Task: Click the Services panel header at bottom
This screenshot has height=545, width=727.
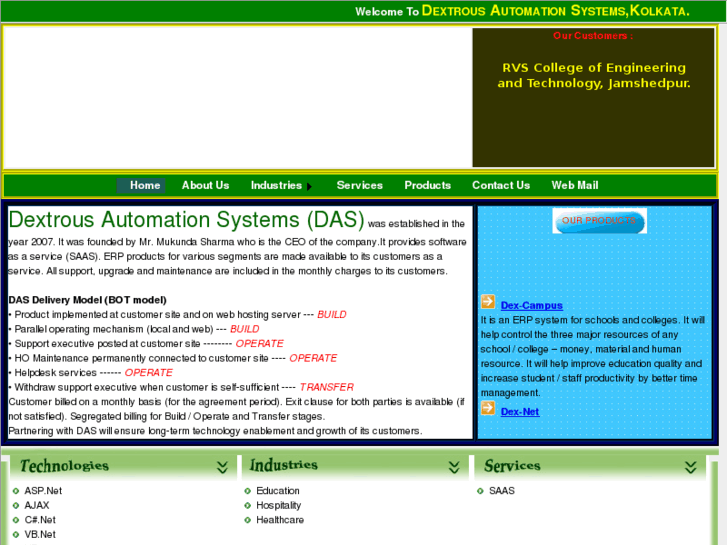Action: tap(590, 467)
